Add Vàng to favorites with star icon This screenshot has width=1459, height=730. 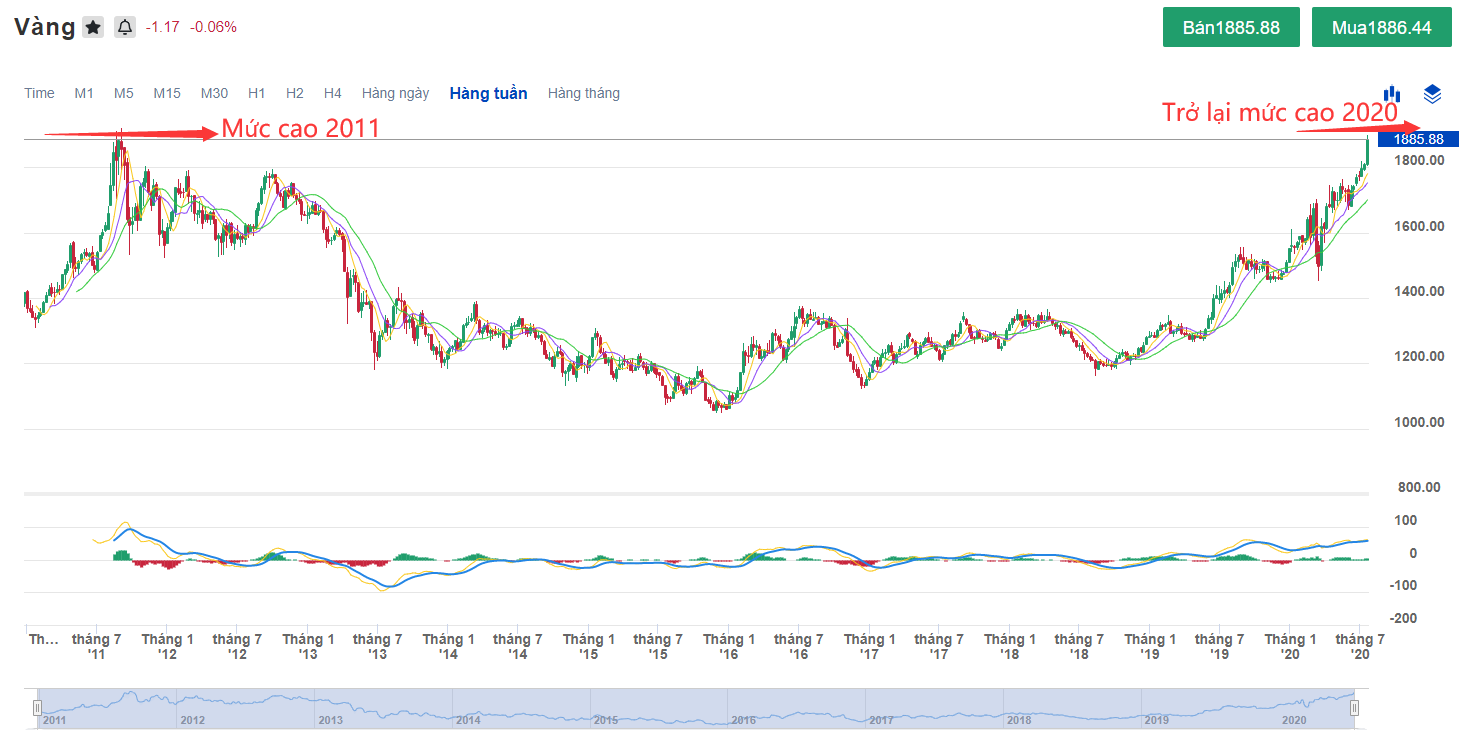pos(93,27)
